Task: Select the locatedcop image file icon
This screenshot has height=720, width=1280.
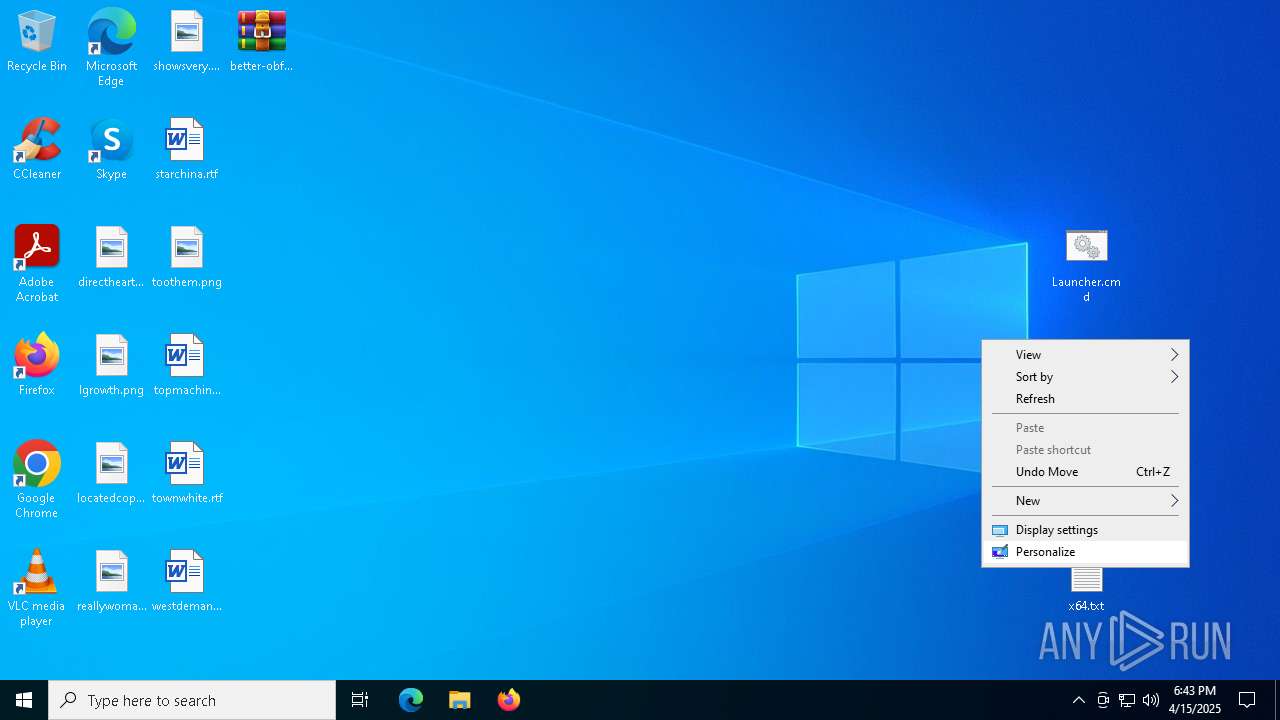Action: point(111,473)
